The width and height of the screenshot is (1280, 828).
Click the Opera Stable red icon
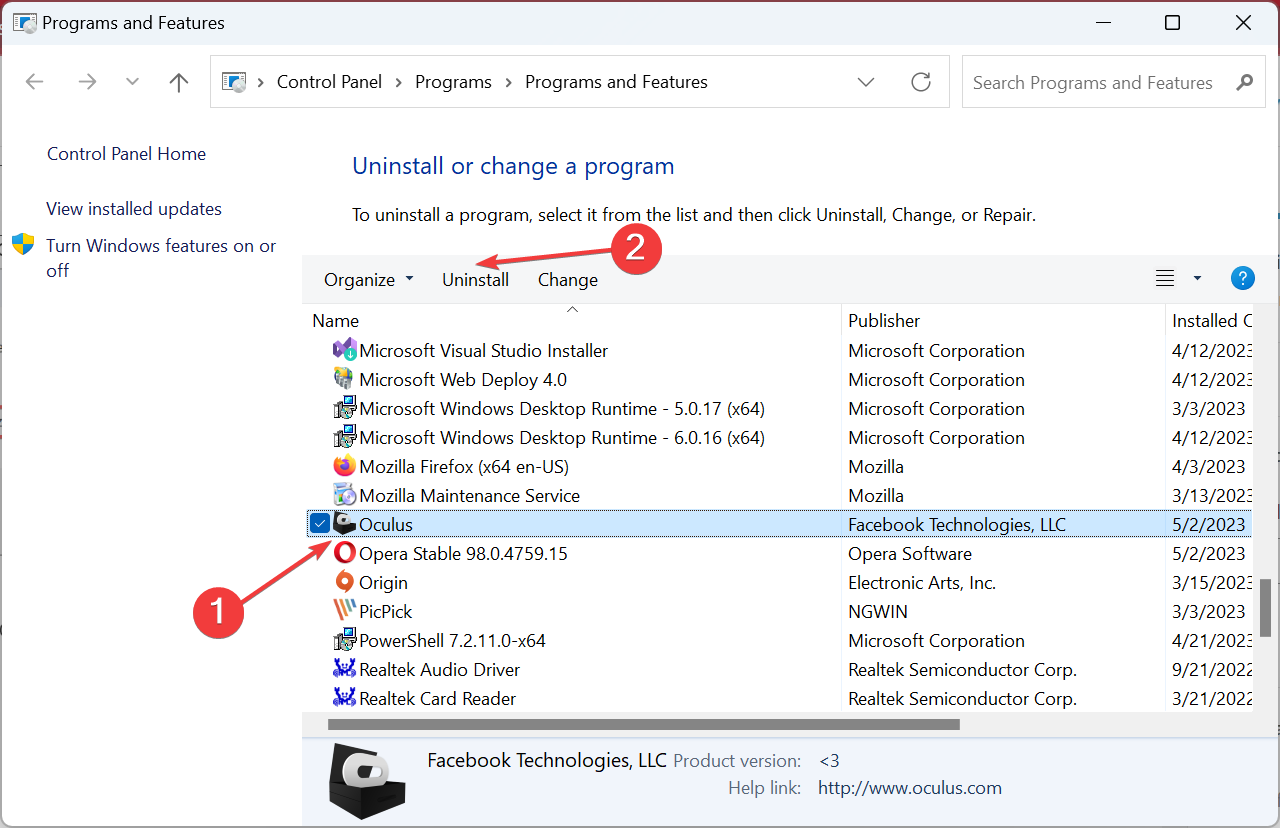coord(344,553)
